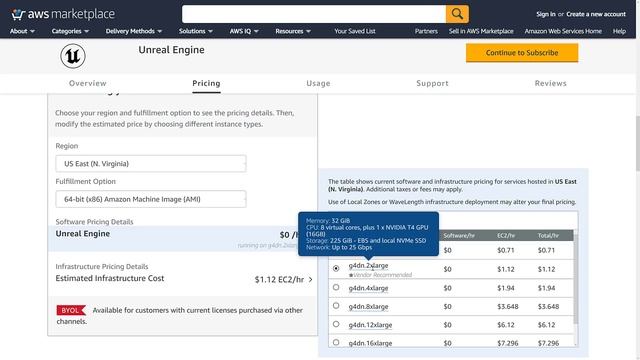Click the $7.296 total price cell
Image resolution: width=640 pixels, height=360 pixels.
click(x=548, y=343)
